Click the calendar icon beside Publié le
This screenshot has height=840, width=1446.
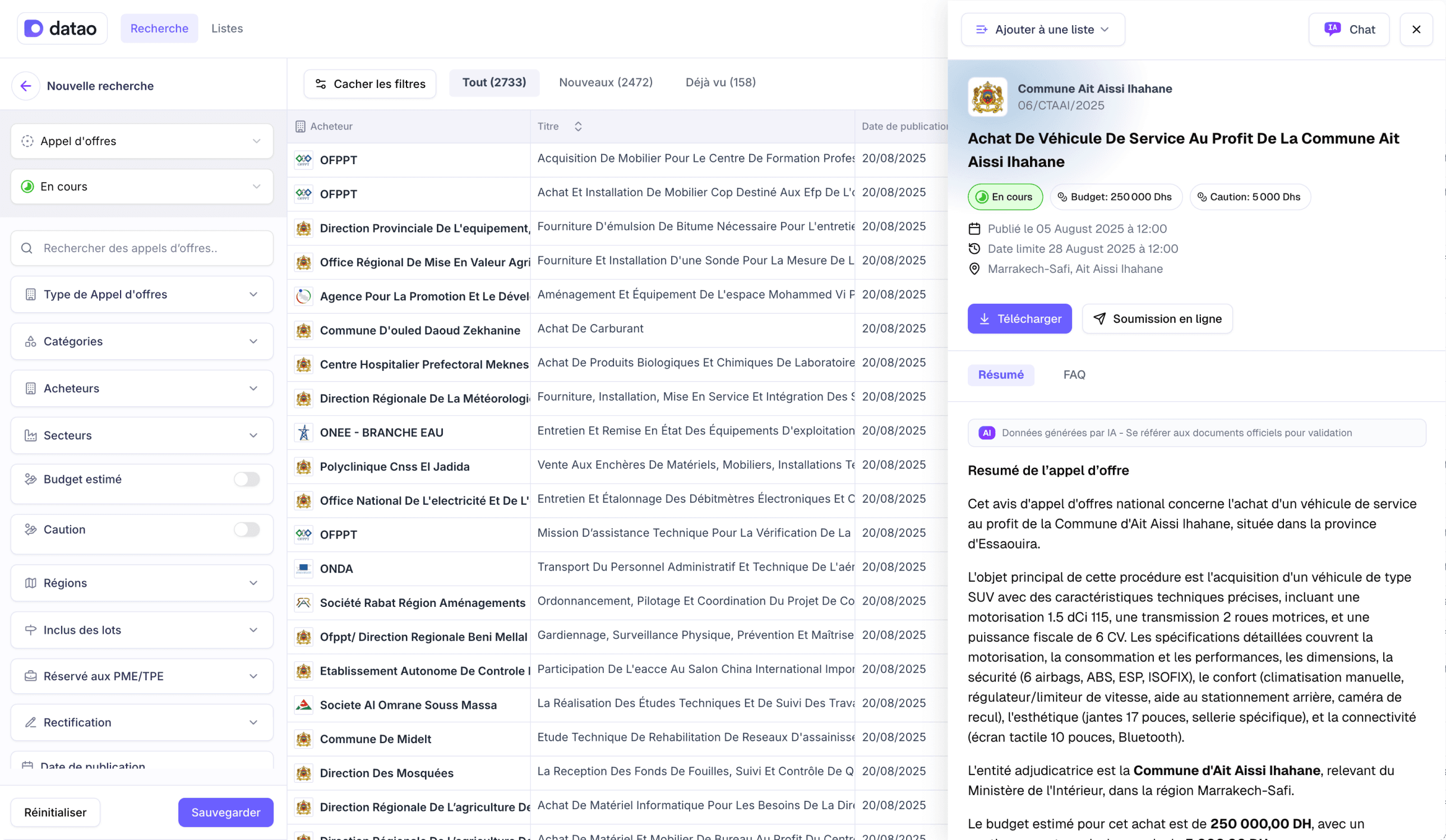(x=974, y=229)
